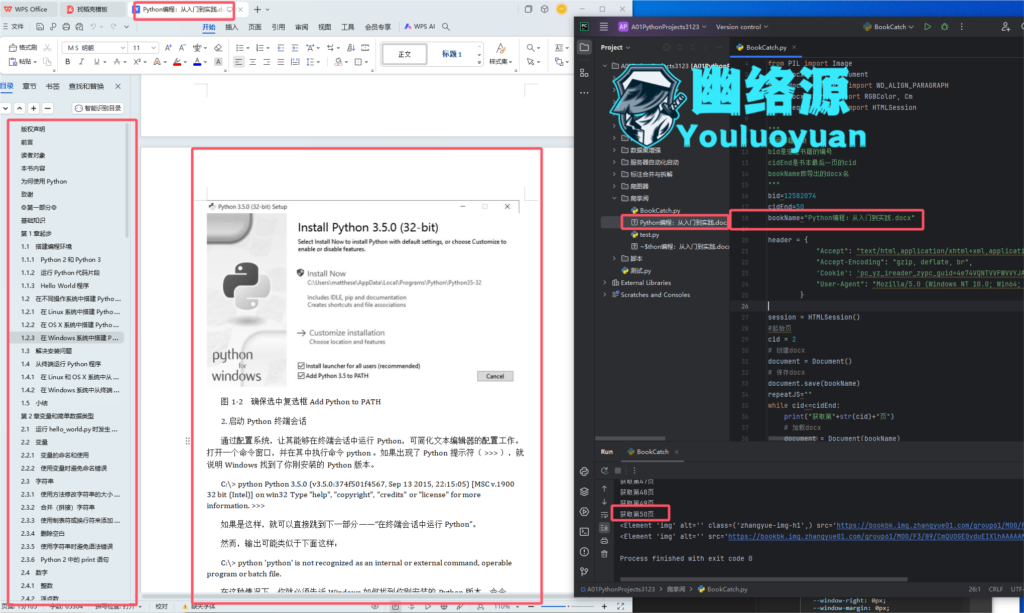Apply a bulleted list in WPS
This screenshot has height=613, width=1024.
coord(240,48)
